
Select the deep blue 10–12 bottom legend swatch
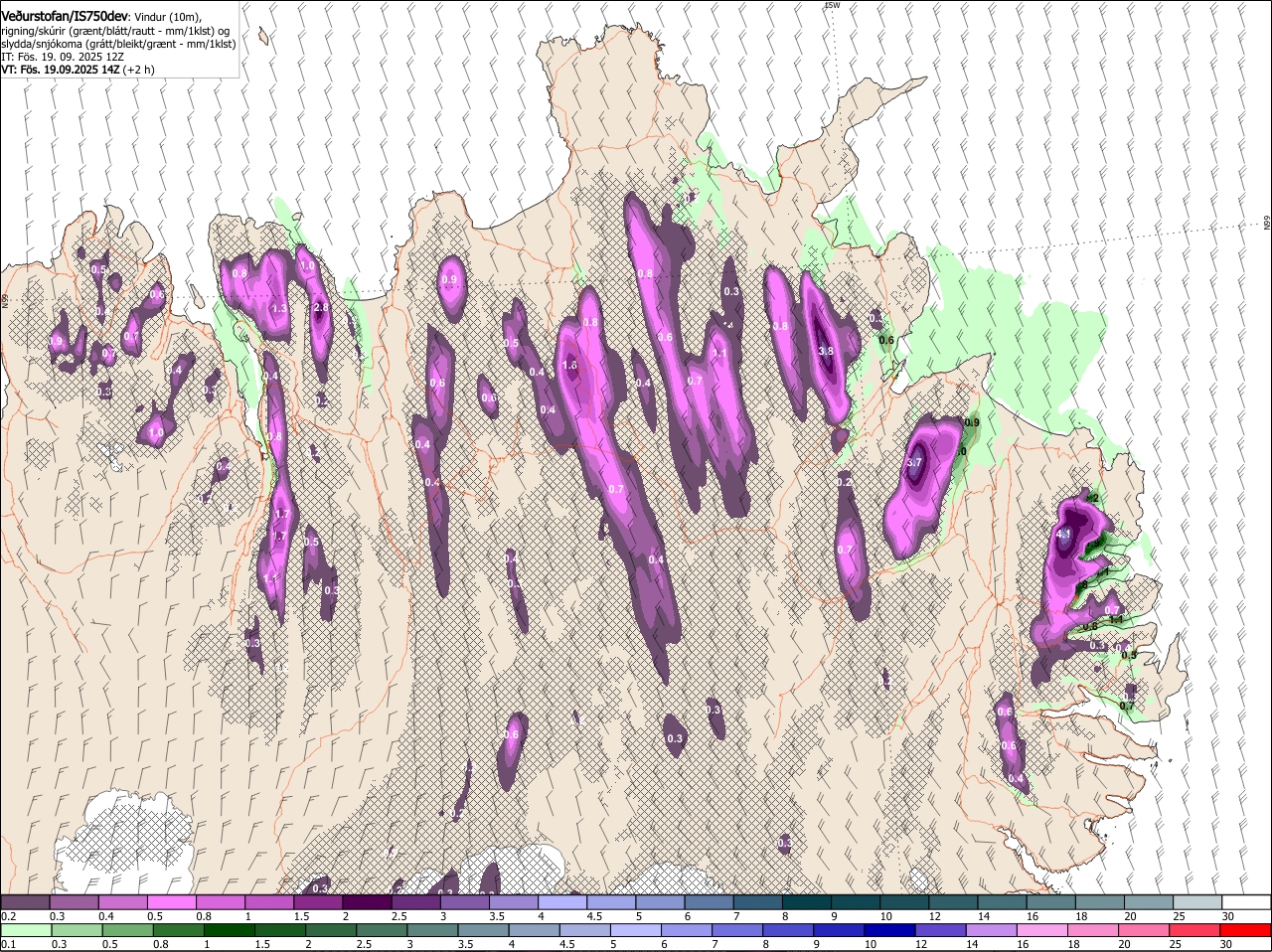pyautogui.click(x=890, y=930)
